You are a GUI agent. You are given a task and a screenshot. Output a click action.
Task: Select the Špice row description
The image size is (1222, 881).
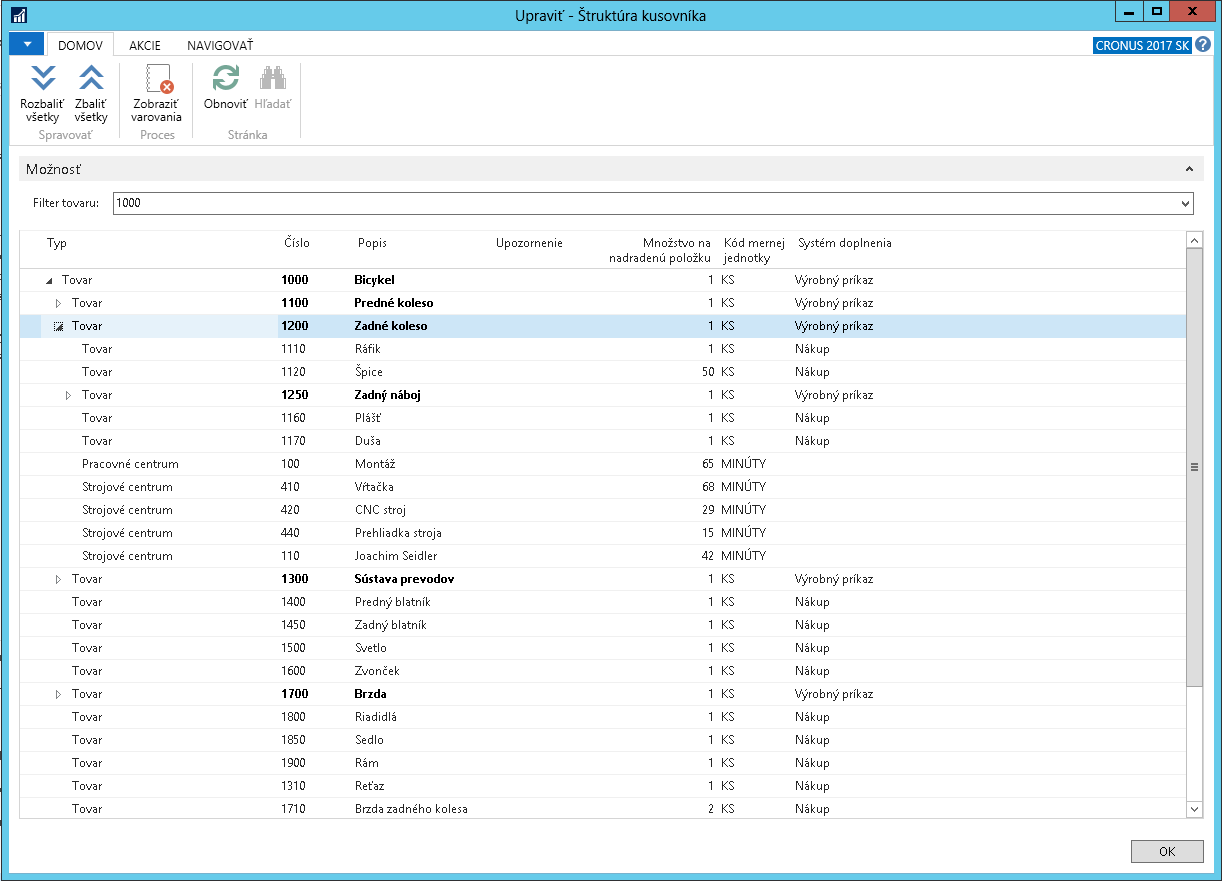368,372
